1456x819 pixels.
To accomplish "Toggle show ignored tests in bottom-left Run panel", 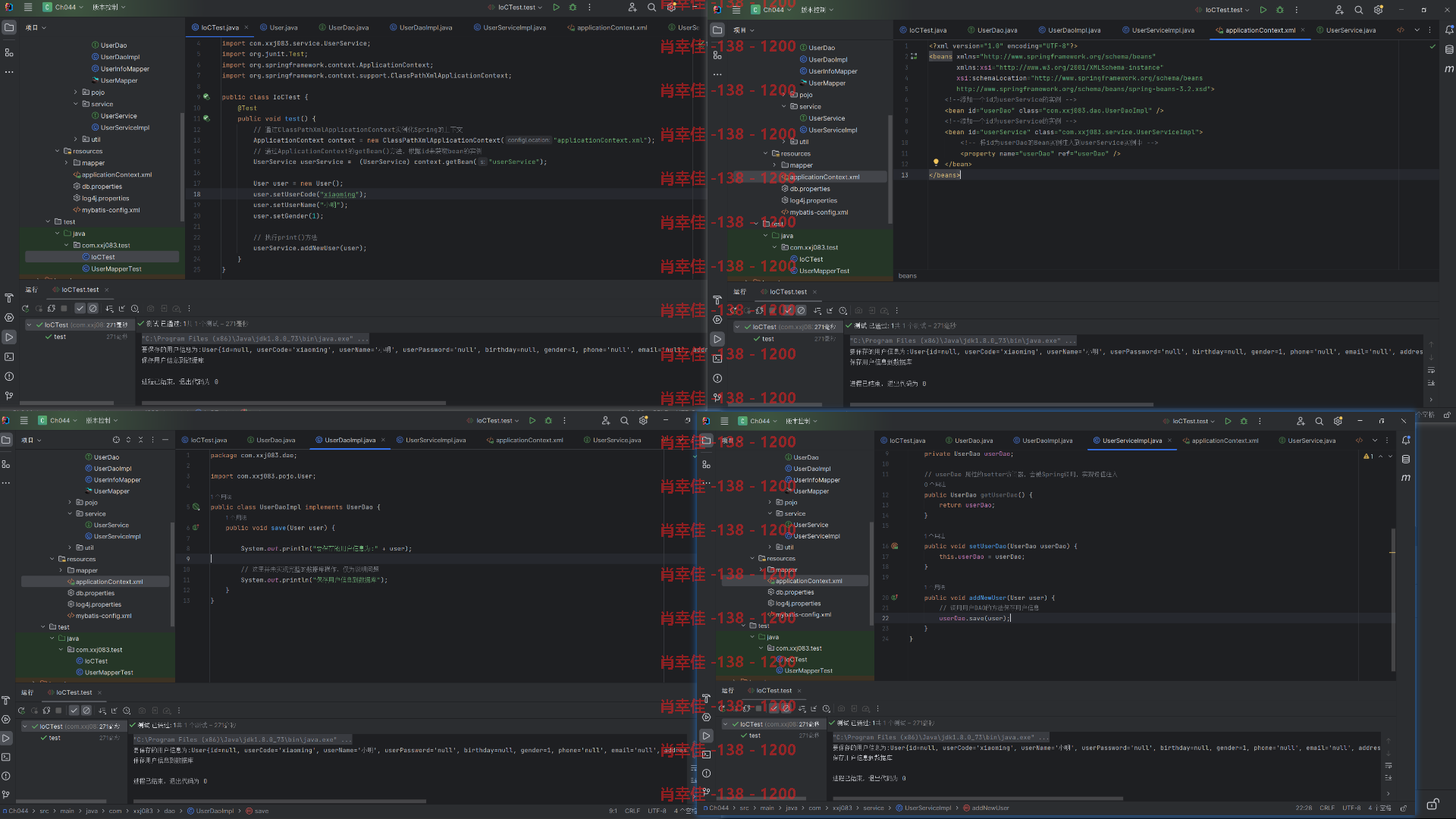I will [x=86, y=711].
